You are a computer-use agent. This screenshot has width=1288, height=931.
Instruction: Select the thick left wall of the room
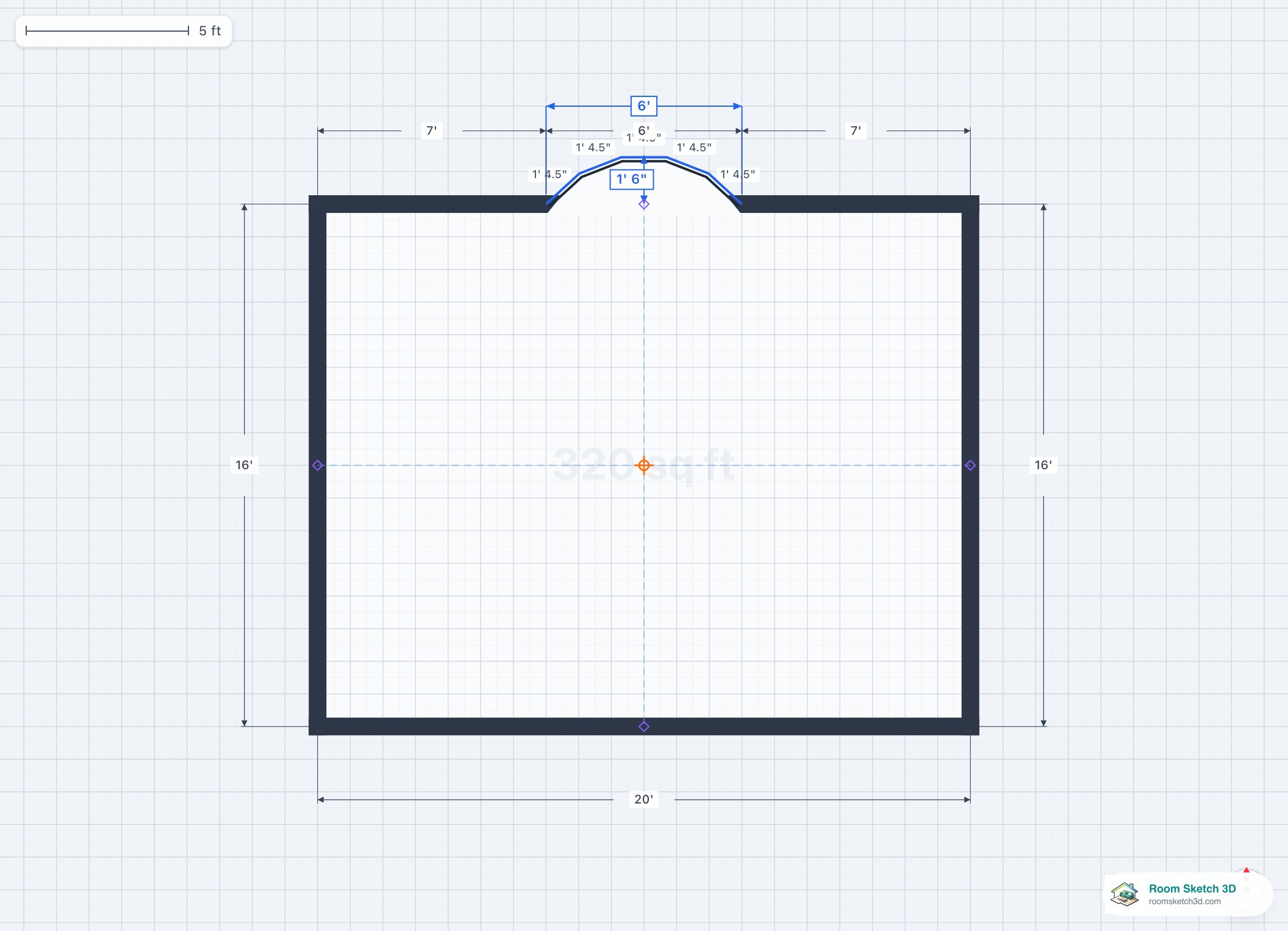click(x=318, y=465)
